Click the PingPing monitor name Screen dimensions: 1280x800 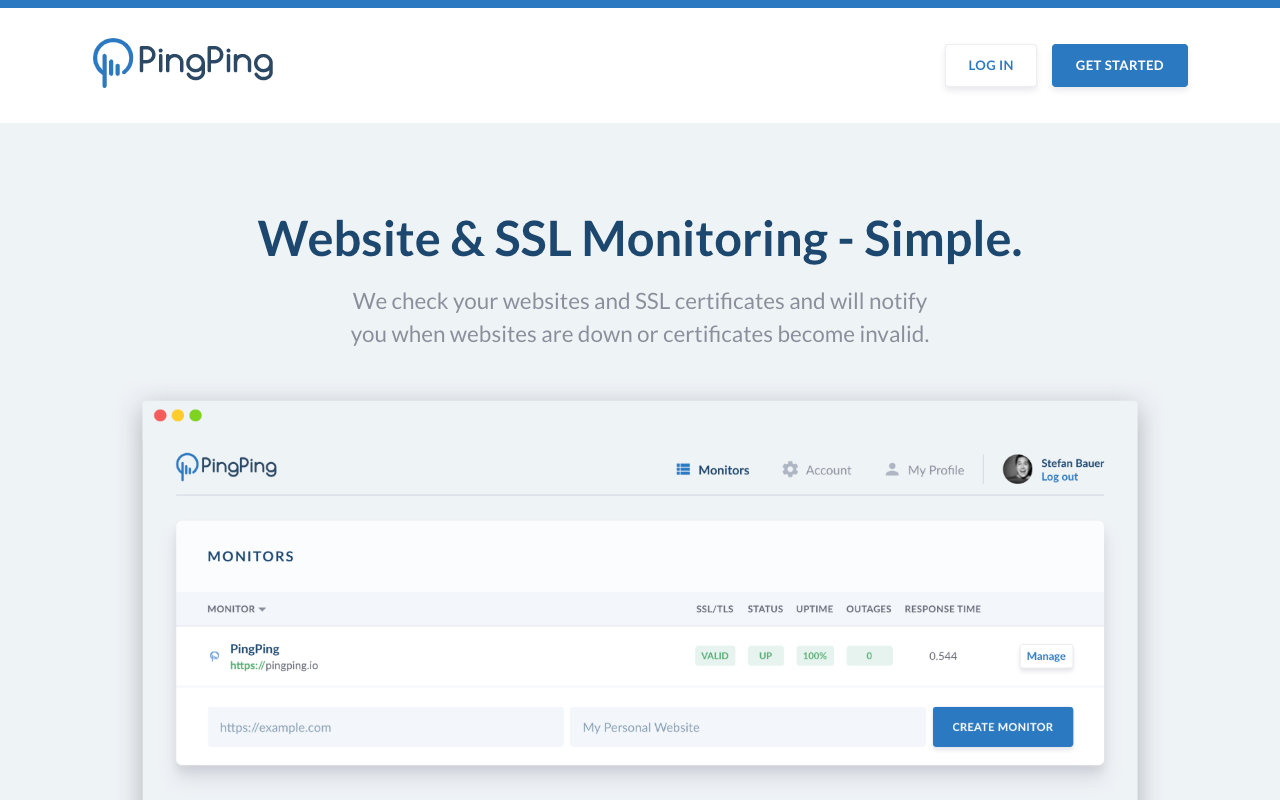[x=255, y=649]
